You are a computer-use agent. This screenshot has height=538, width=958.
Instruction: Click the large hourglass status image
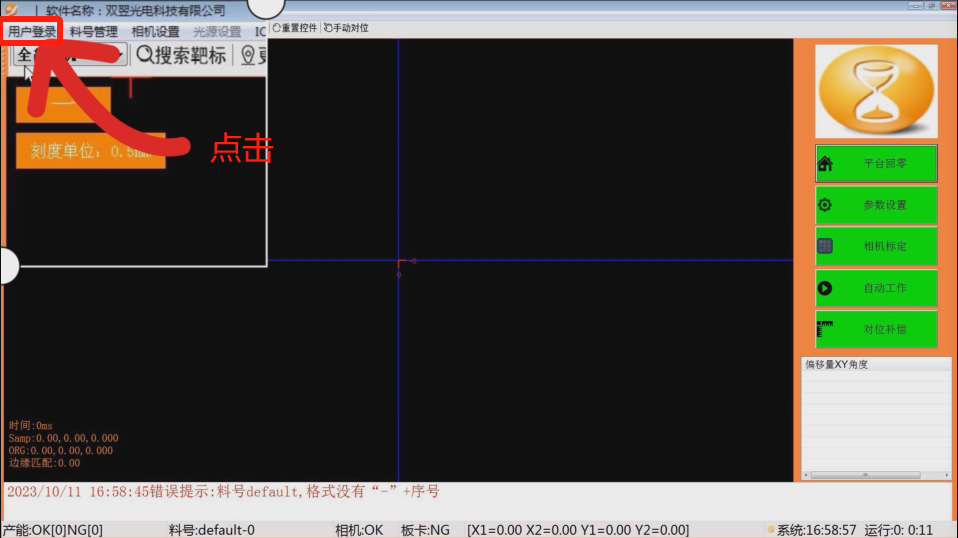876,91
